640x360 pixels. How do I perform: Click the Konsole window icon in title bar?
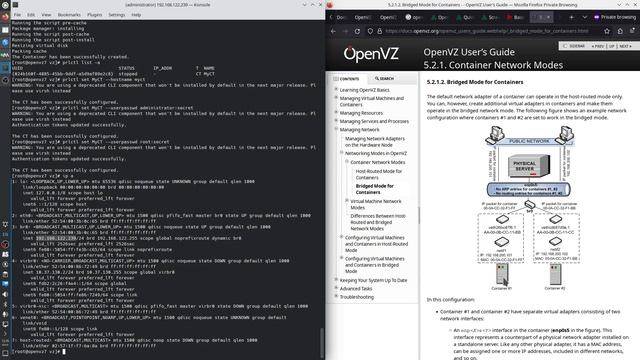pyautogui.click(x=15, y=4)
